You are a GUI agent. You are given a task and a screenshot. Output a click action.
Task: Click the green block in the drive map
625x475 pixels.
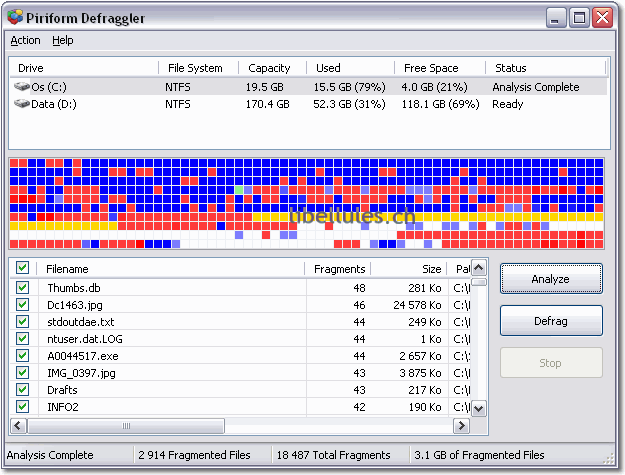[x=239, y=190]
